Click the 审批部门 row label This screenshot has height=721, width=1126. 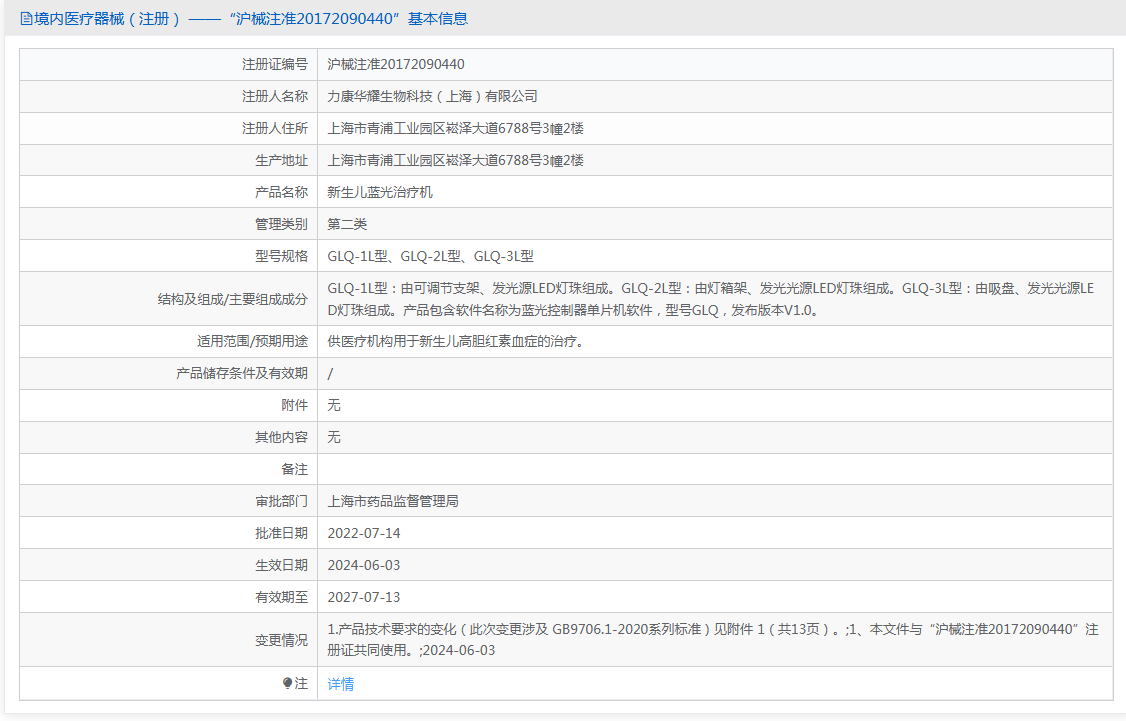tap(282, 501)
